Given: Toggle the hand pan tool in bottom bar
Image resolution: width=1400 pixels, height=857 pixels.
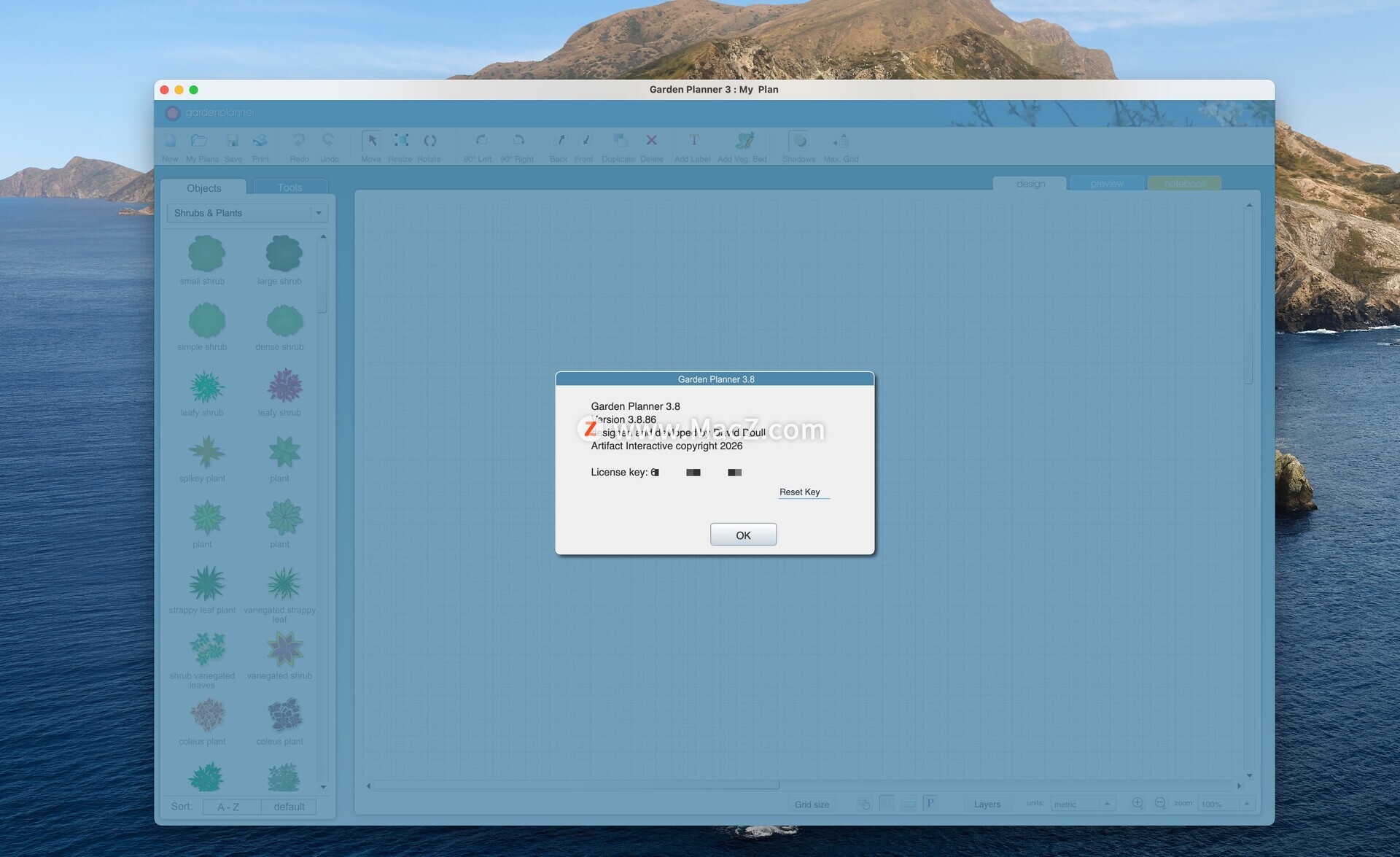Looking at the screenshot, I should [865, 804].
